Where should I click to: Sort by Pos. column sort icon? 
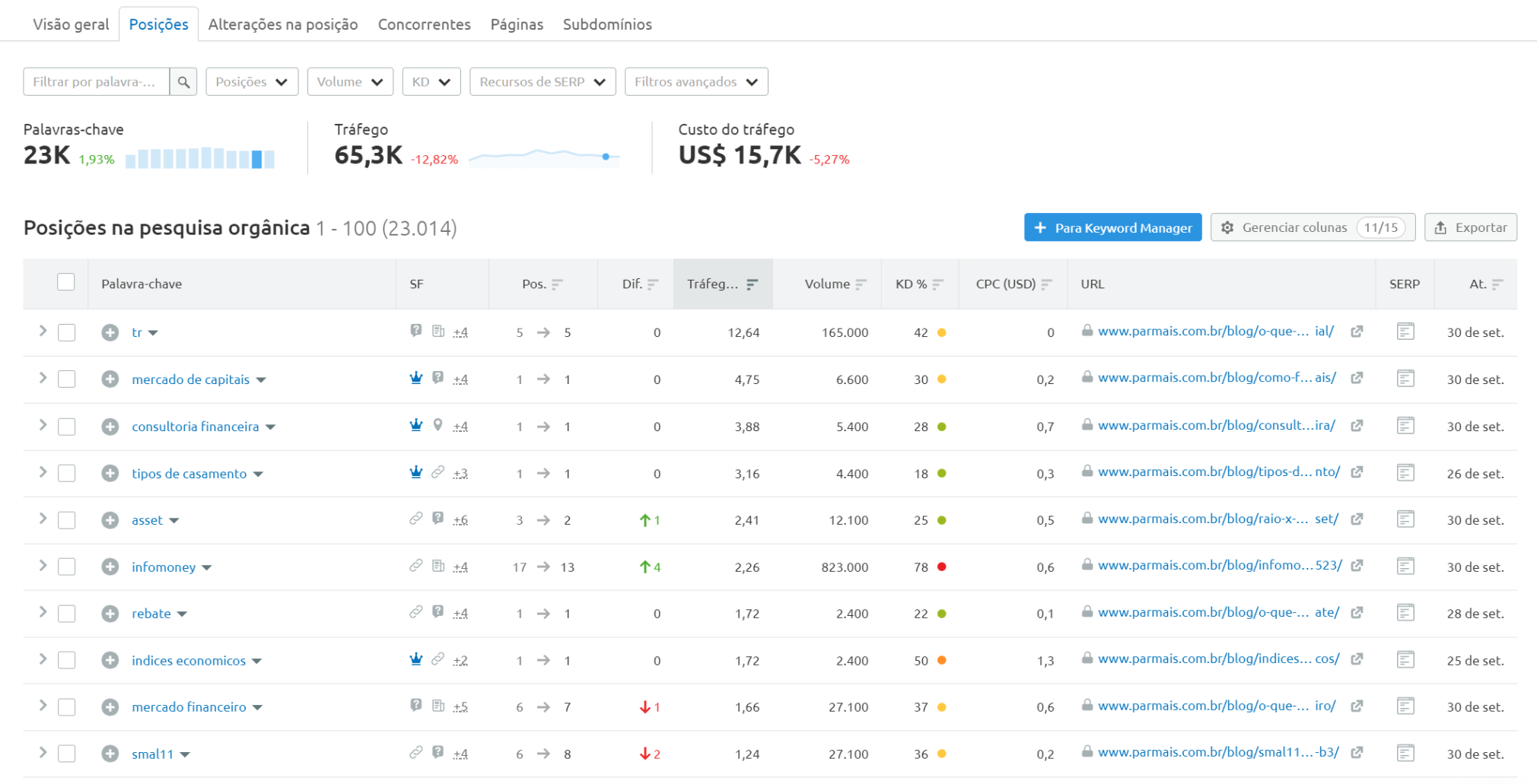557,284
